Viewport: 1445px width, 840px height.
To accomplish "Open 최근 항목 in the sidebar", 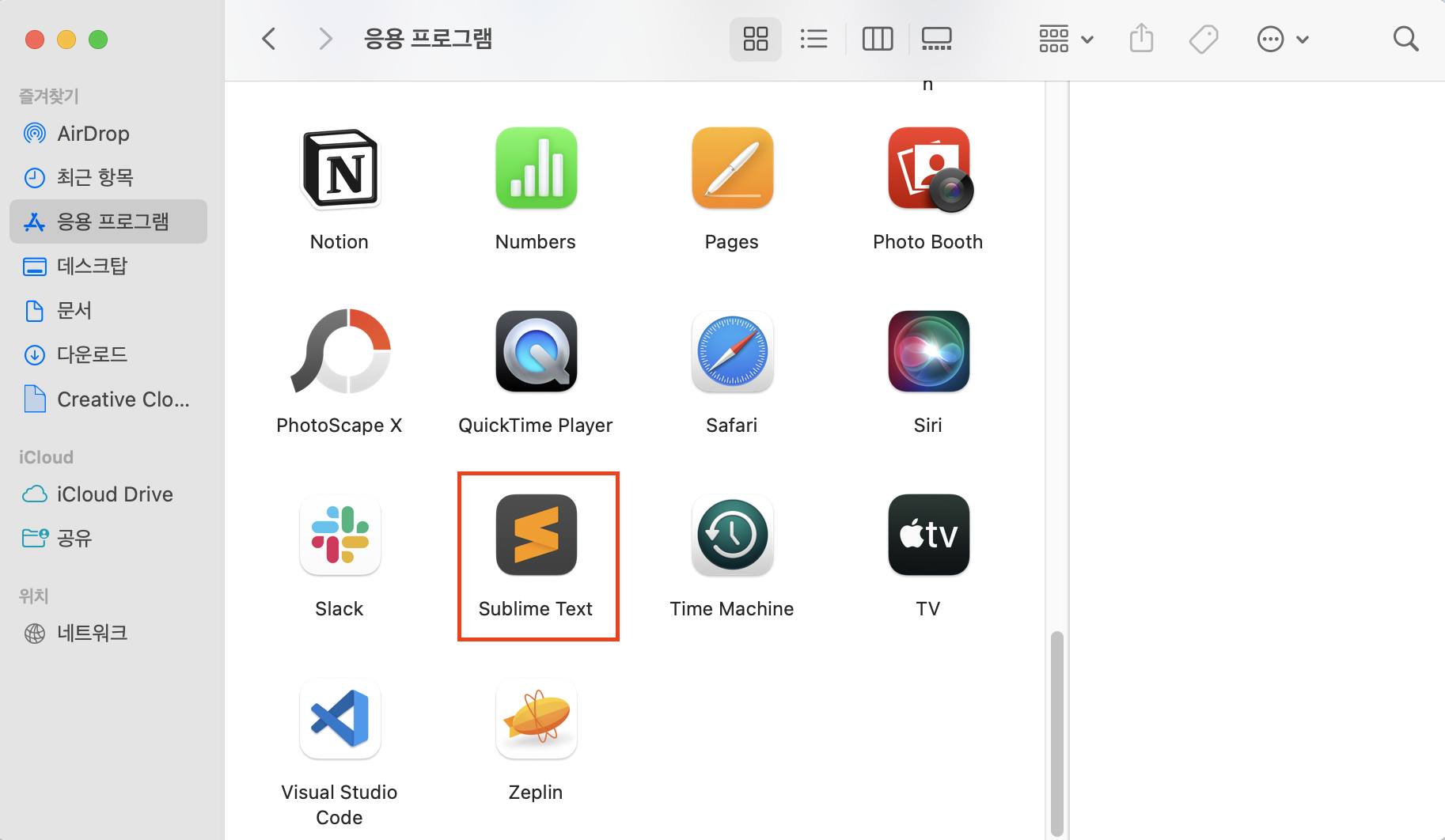I will 108,177.
